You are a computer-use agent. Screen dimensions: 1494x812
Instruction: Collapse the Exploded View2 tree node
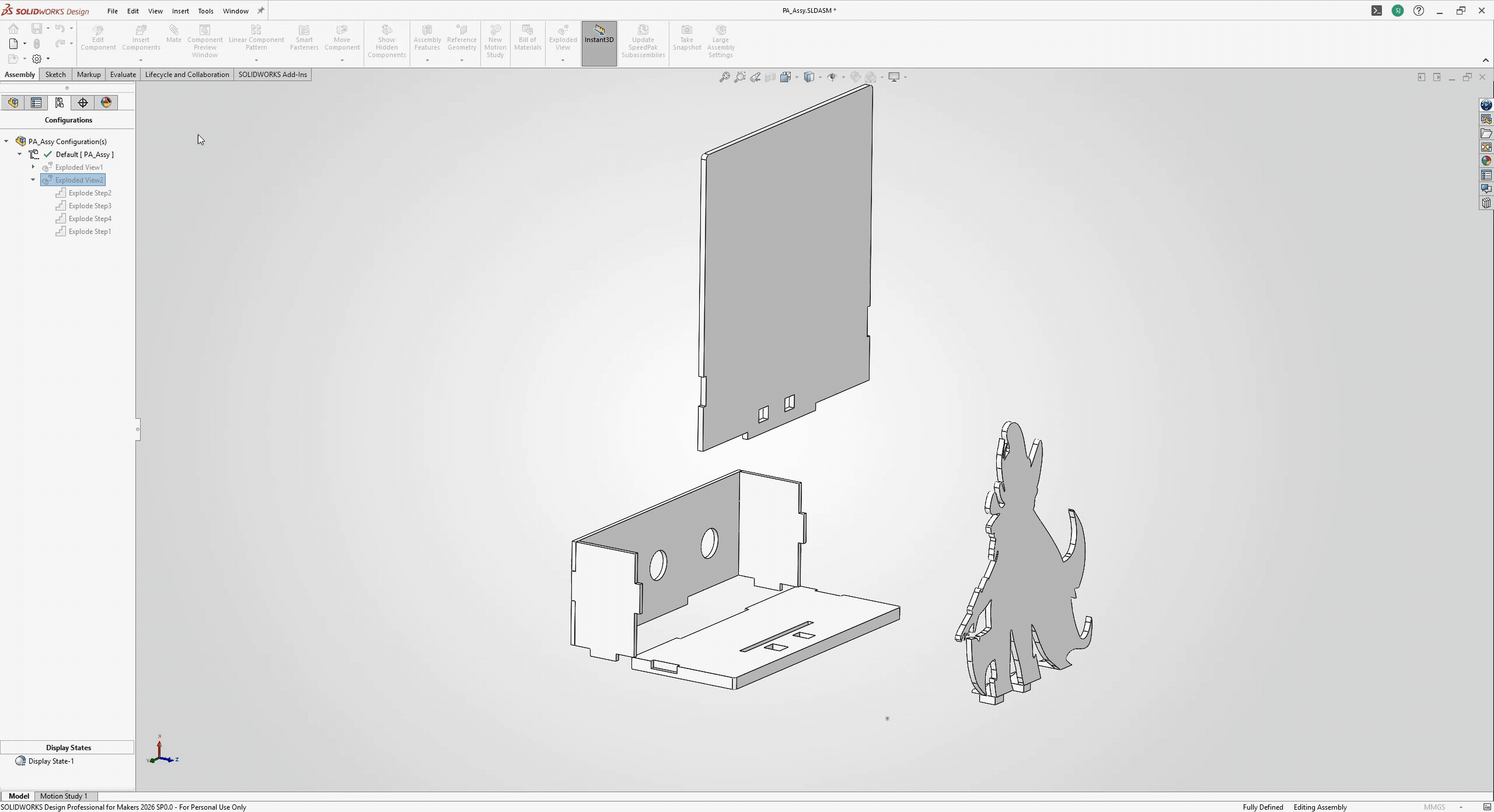click(x=33, y=180)
